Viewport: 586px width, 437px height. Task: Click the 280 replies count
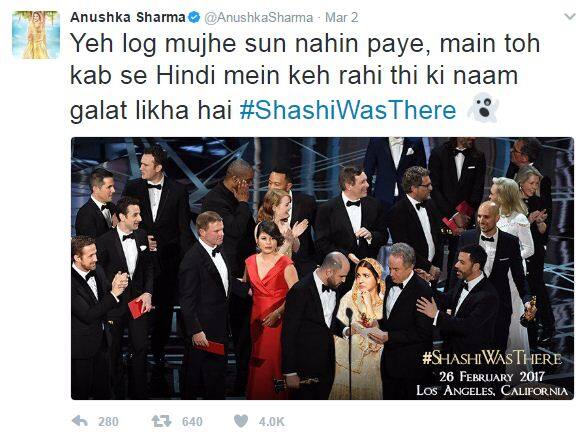108,422
